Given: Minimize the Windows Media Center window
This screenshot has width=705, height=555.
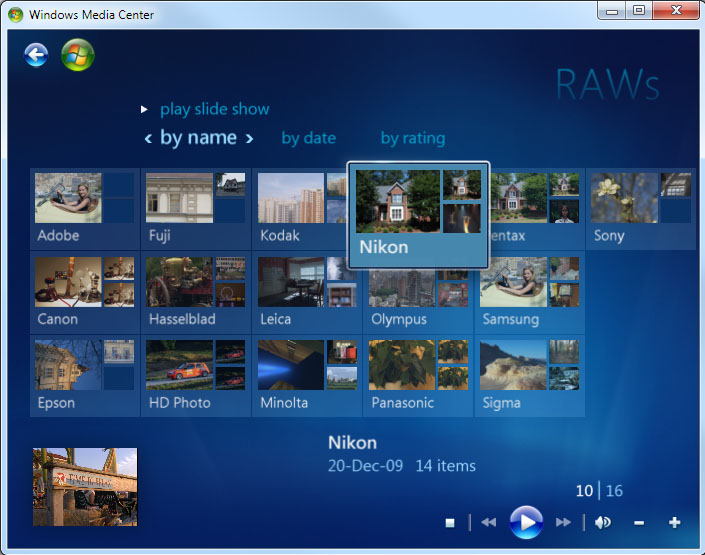Looking at the screenshot, I should (x=612, y=11).
